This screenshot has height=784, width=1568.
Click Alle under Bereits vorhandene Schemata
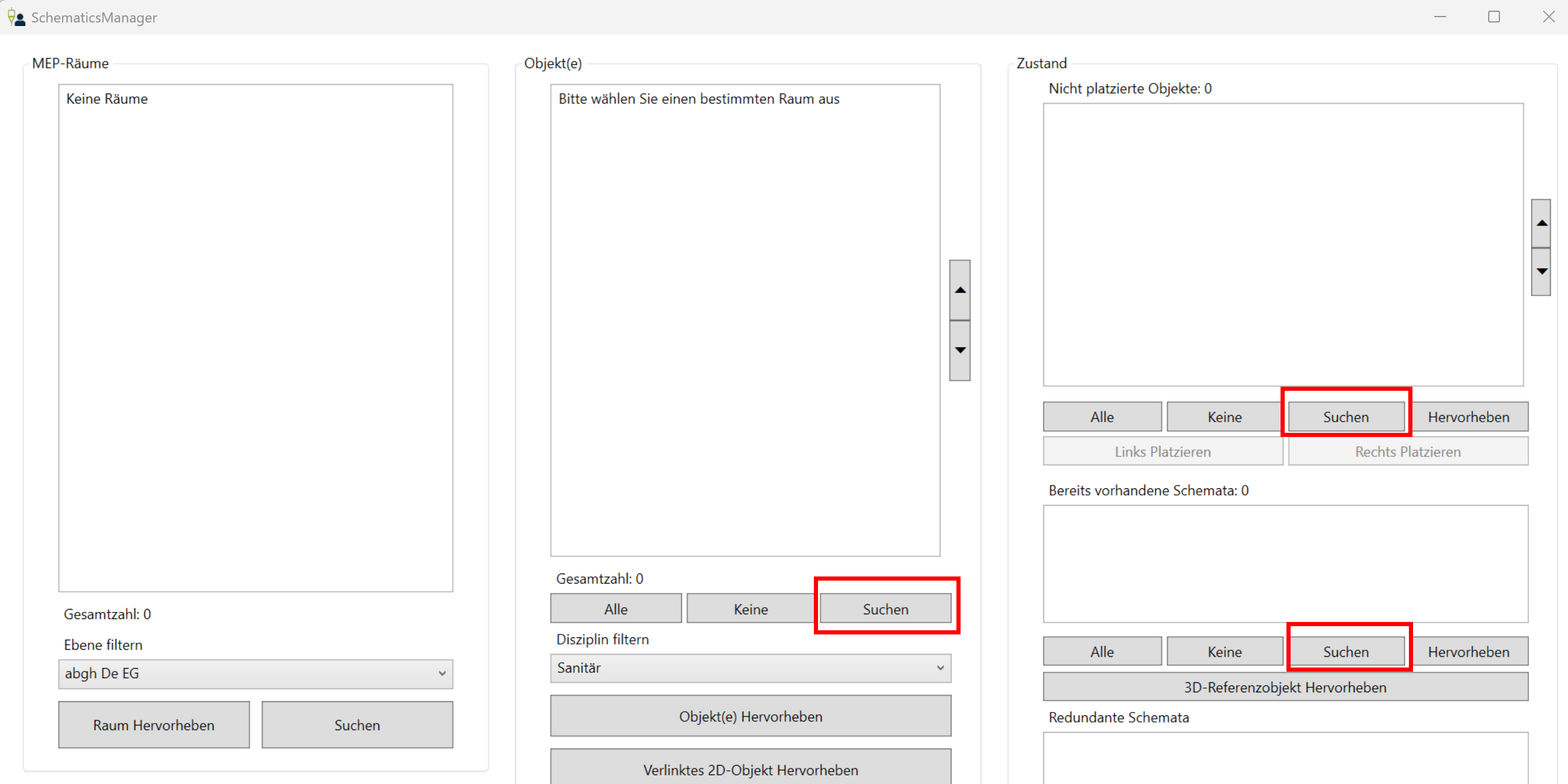tap(1102, 652)
